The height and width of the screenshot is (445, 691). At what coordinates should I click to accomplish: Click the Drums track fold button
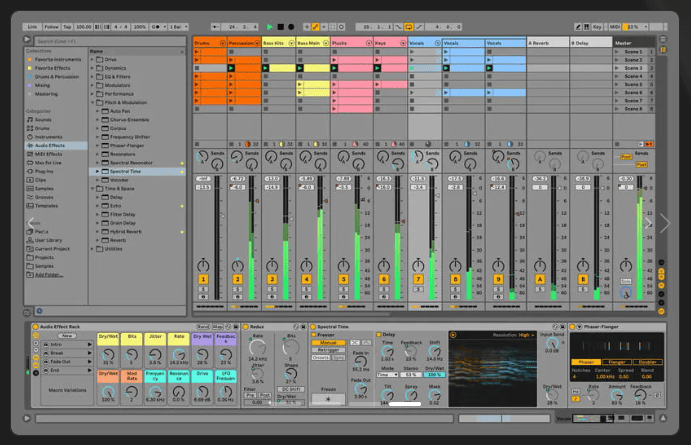[222, 43]
